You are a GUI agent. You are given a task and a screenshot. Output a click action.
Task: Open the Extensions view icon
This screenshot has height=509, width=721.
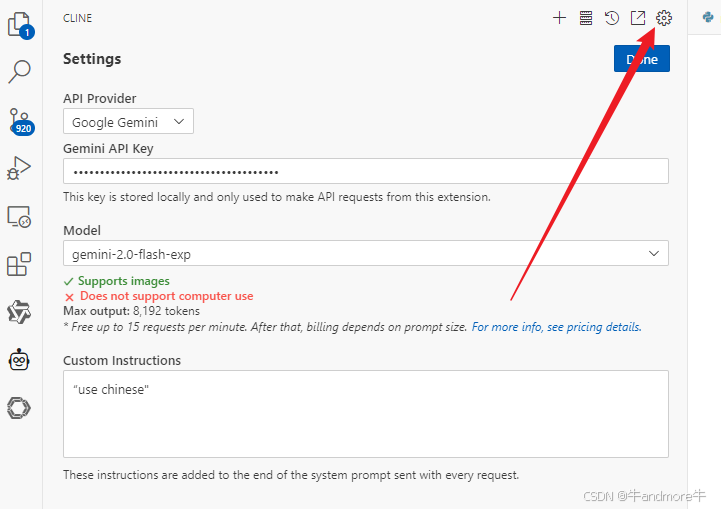pos(19,264)
